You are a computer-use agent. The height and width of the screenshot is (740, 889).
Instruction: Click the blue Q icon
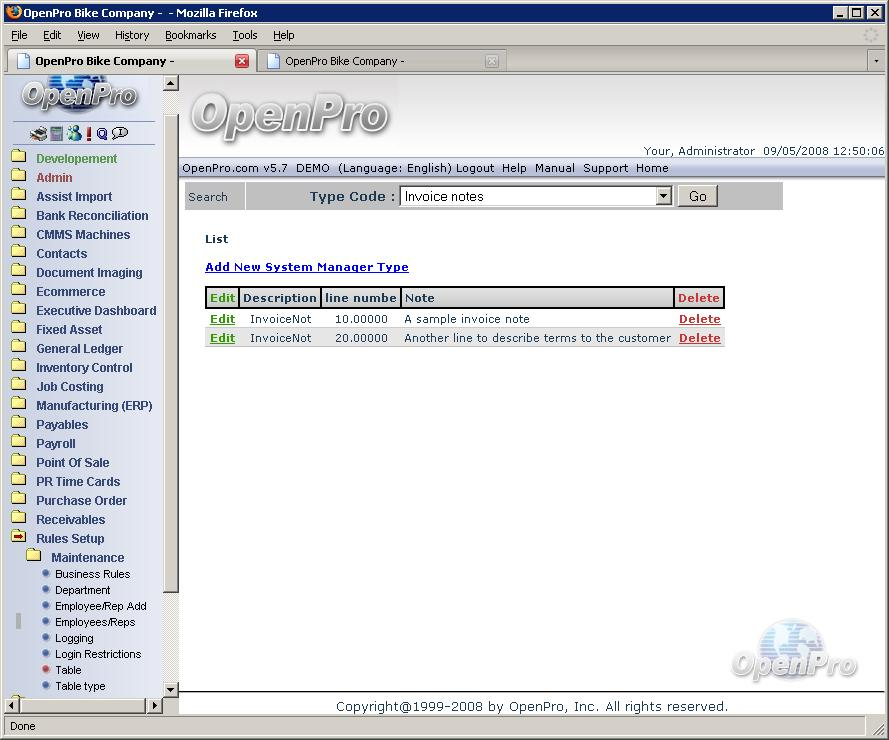pos(102,133)
